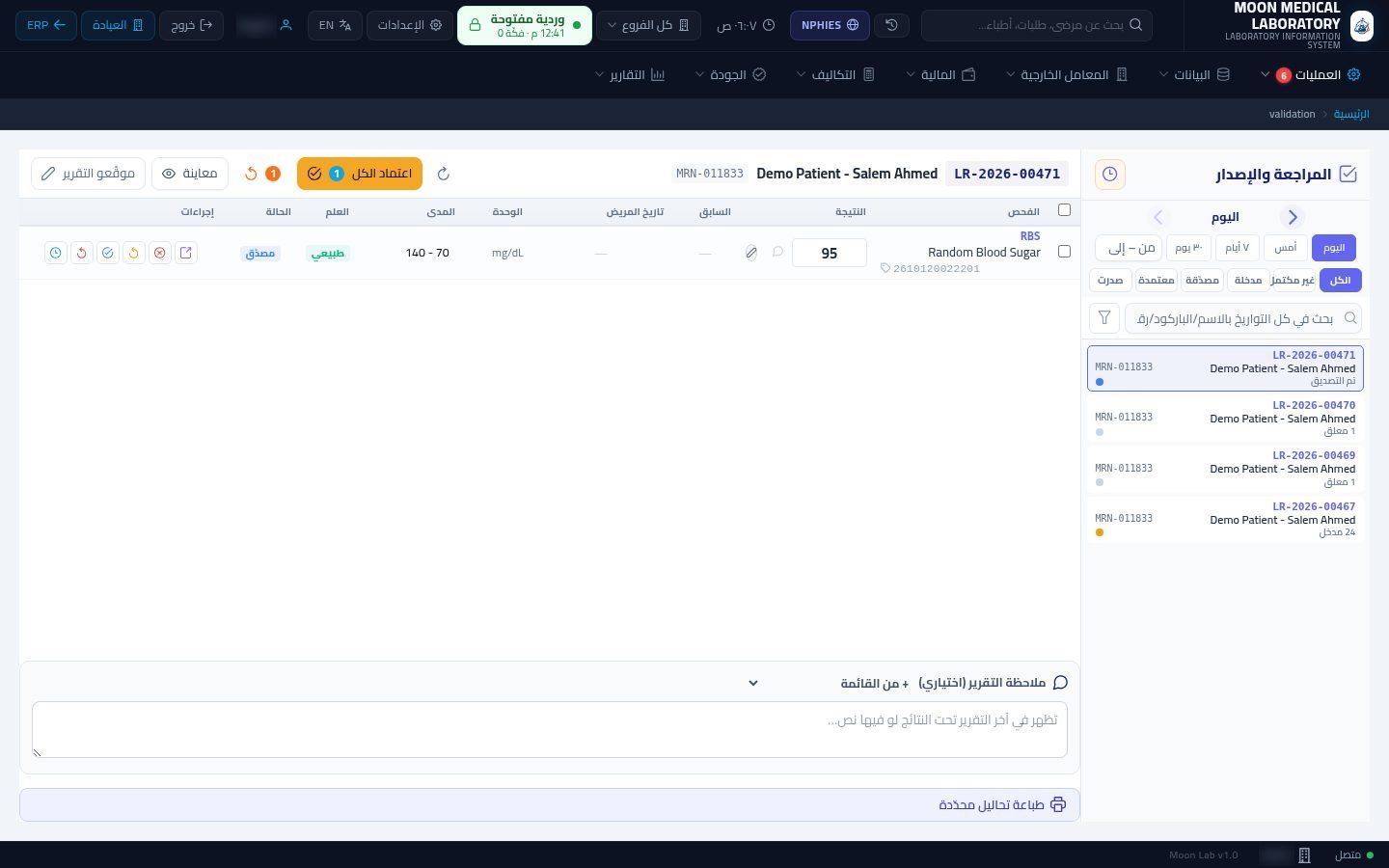Click the filter funnel icon
This screenshot has width=1389, height=868.
1104,318
